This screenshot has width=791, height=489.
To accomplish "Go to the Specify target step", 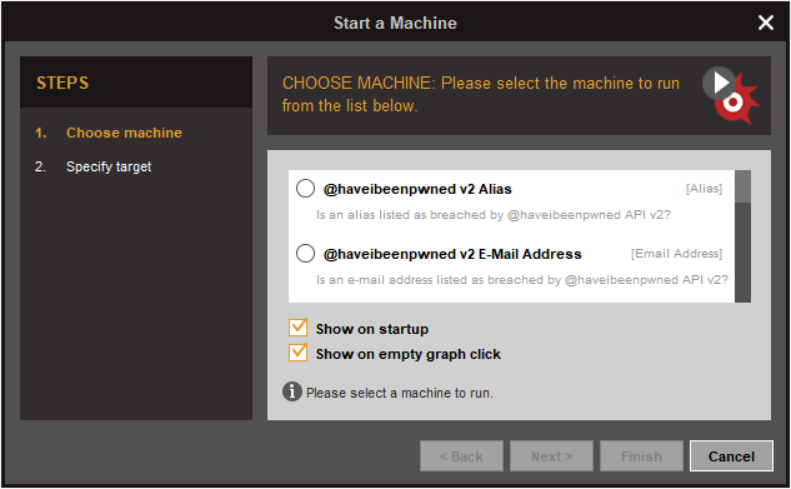I will [109, 167].
